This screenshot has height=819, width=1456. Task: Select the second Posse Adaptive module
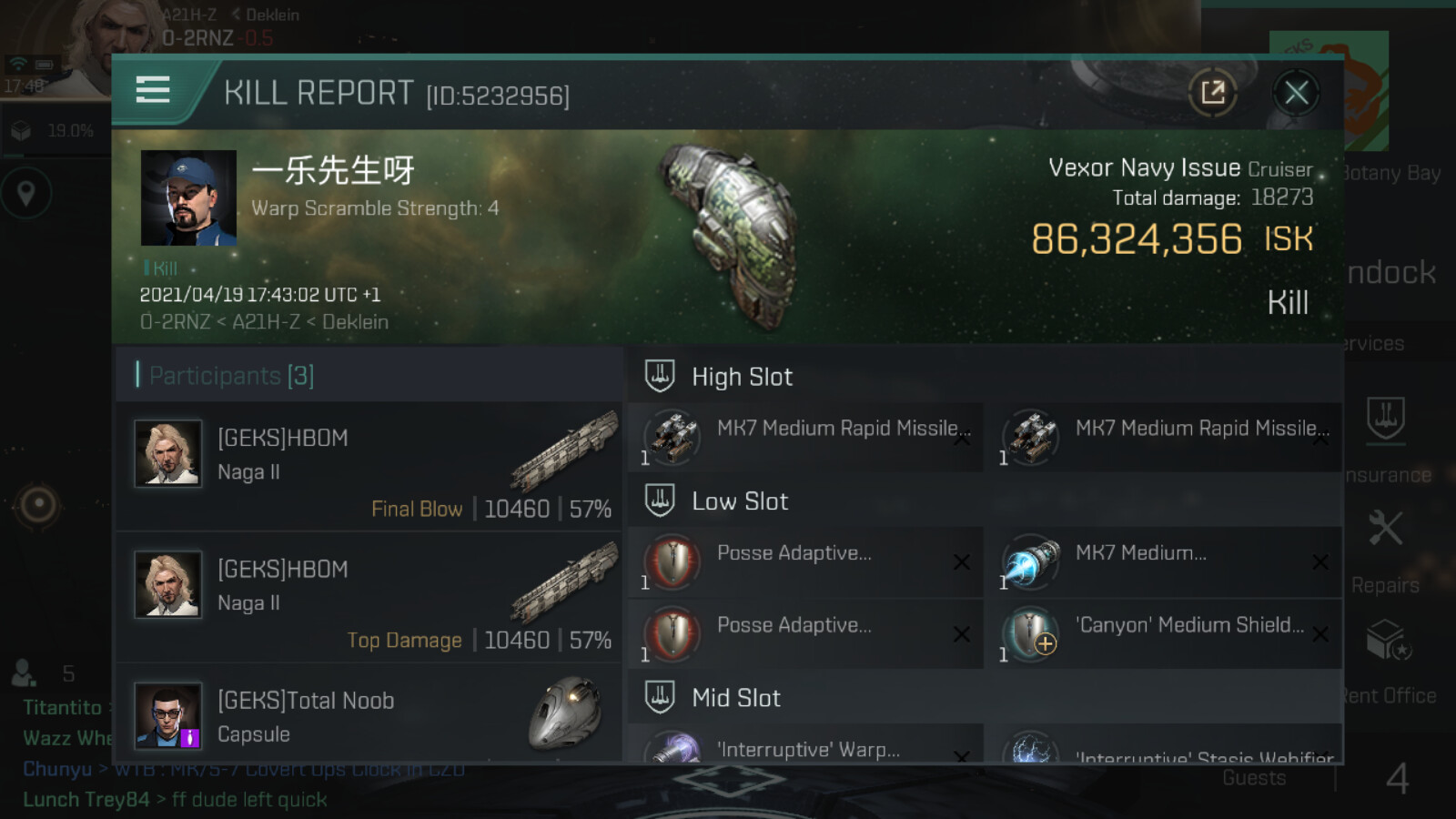805,634
